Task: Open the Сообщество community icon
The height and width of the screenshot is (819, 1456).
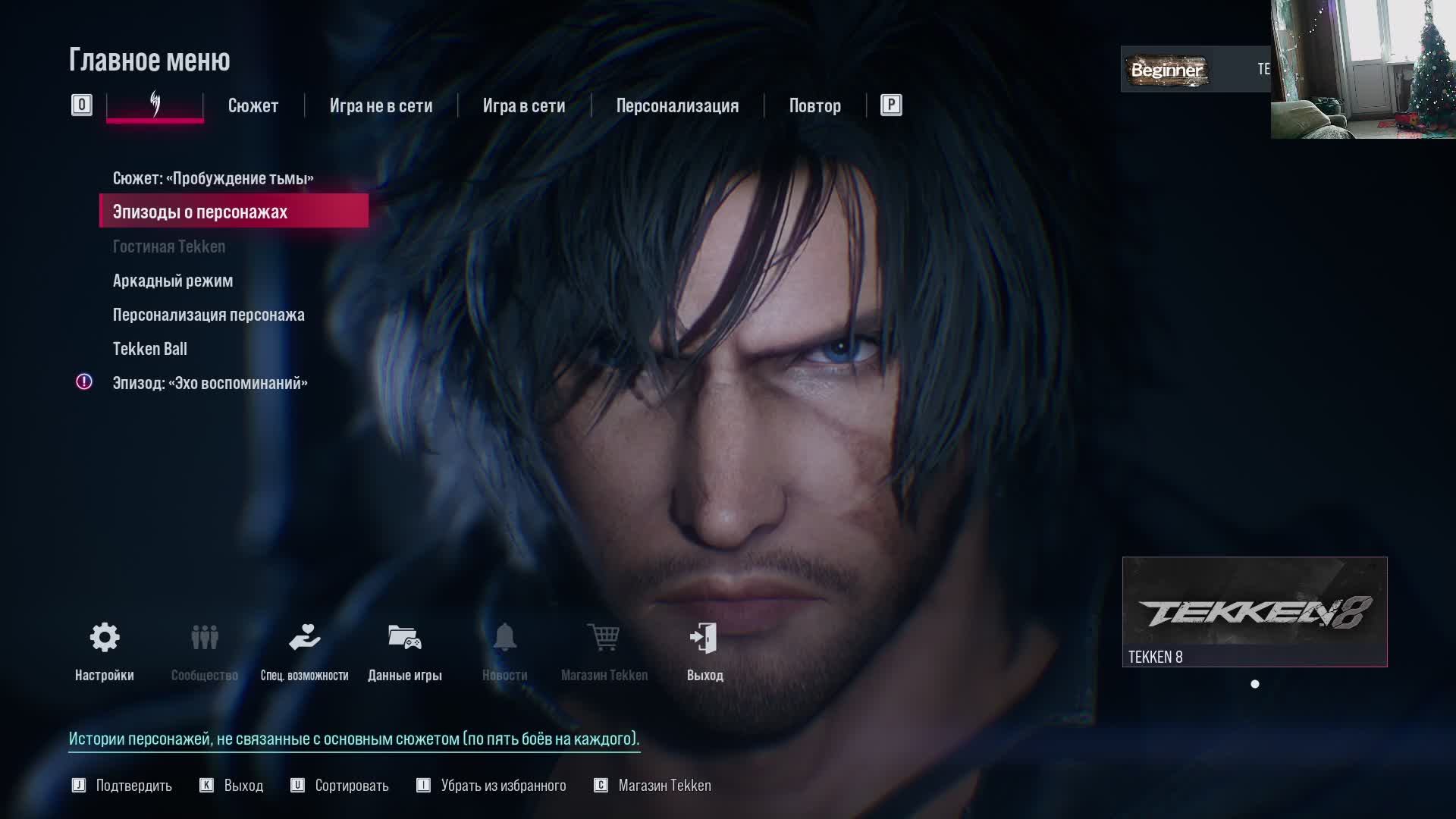Action: pyautogui.click(x=205, y=638)
